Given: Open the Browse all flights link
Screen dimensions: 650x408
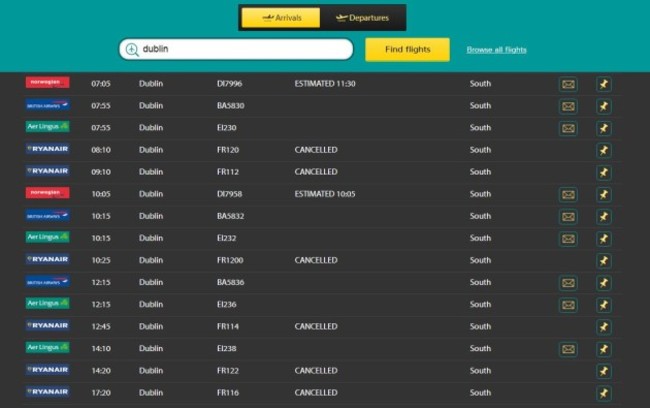Looking at the screenshot, I should [496, 50].
